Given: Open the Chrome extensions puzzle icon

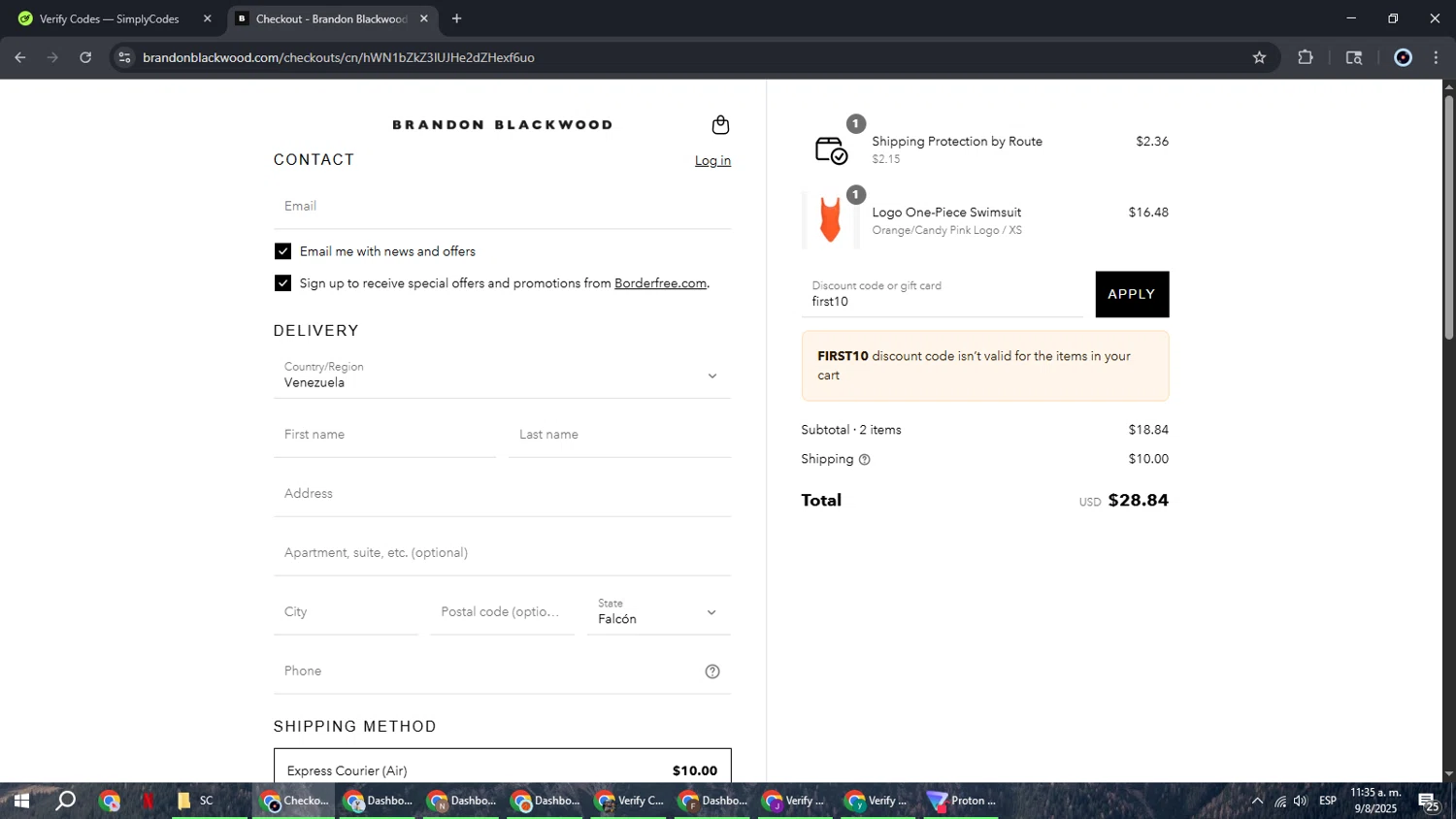Looking at the screenshot, I should point(1306,57).
